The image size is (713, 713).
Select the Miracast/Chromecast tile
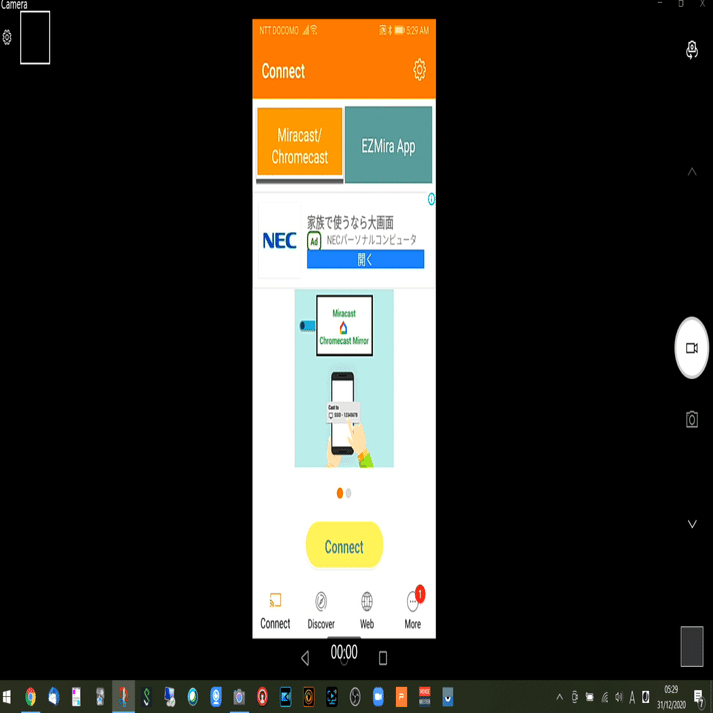tap(299, 142)
